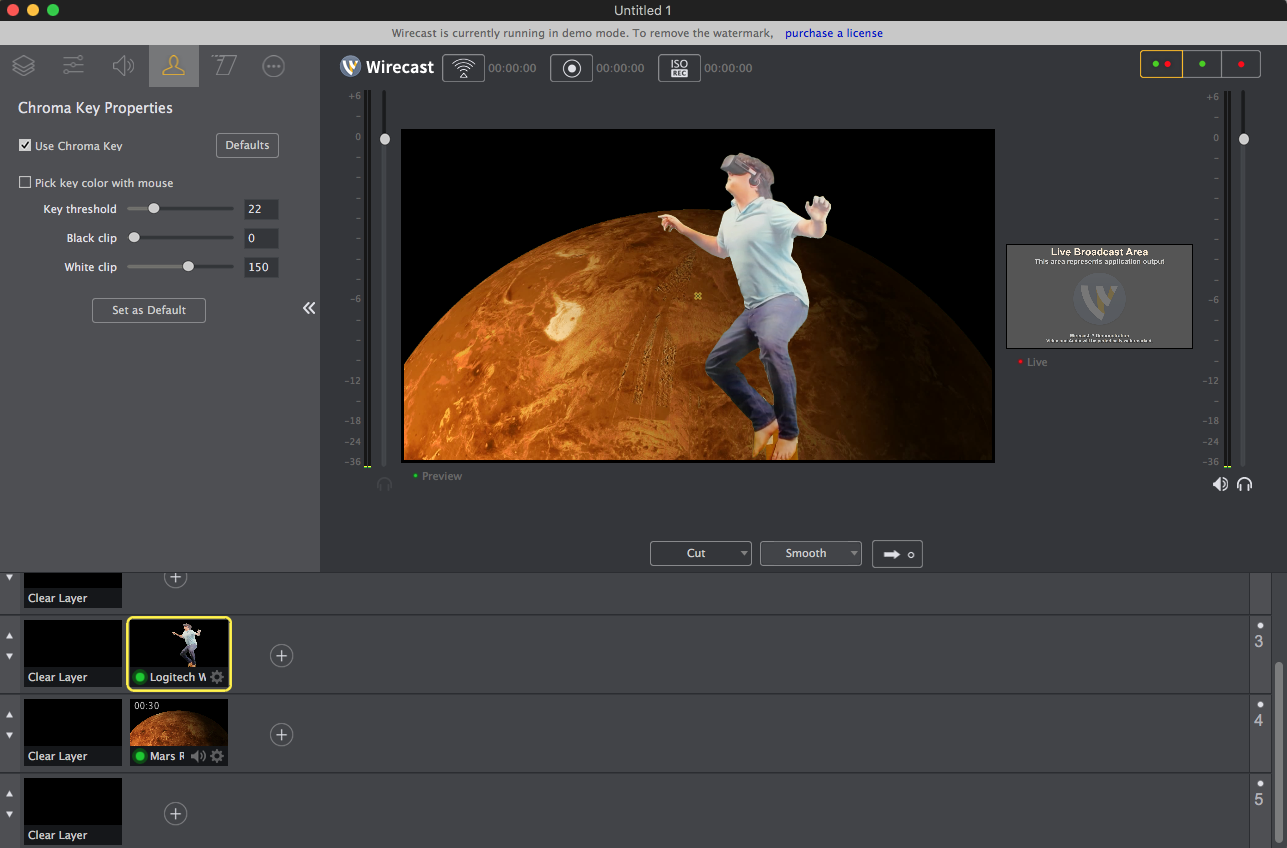This screenshot has width=1287, height=848.
Task: Click the preview headphone monitor icon
Action: point(385,484)
